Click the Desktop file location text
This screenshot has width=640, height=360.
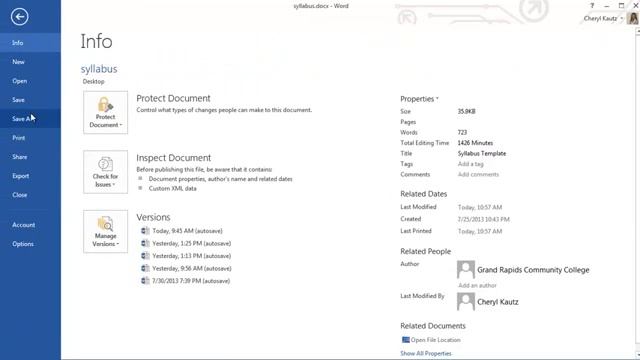click(x=93, y=81)
